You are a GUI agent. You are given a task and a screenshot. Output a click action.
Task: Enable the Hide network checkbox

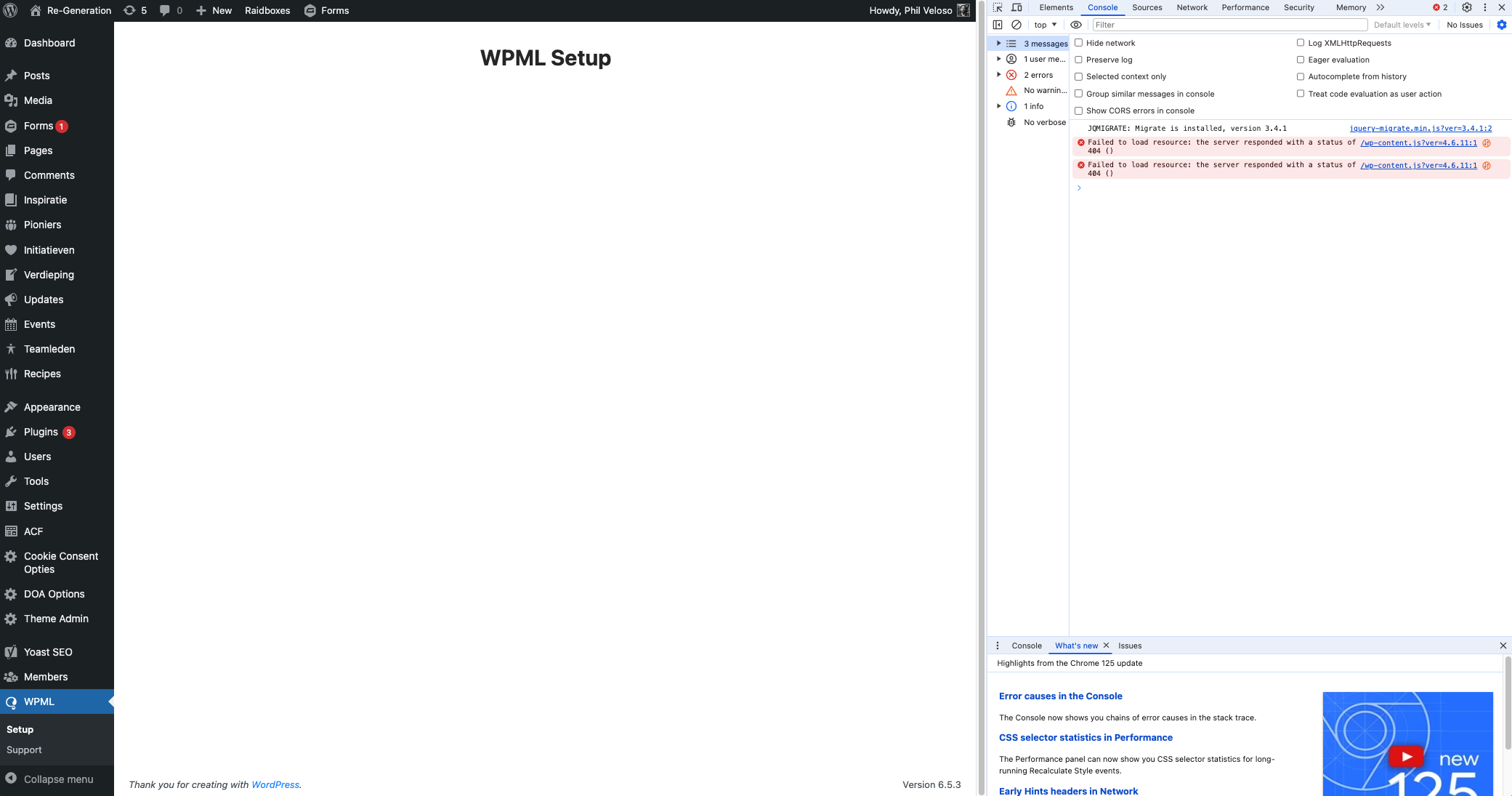(1079, 43)
